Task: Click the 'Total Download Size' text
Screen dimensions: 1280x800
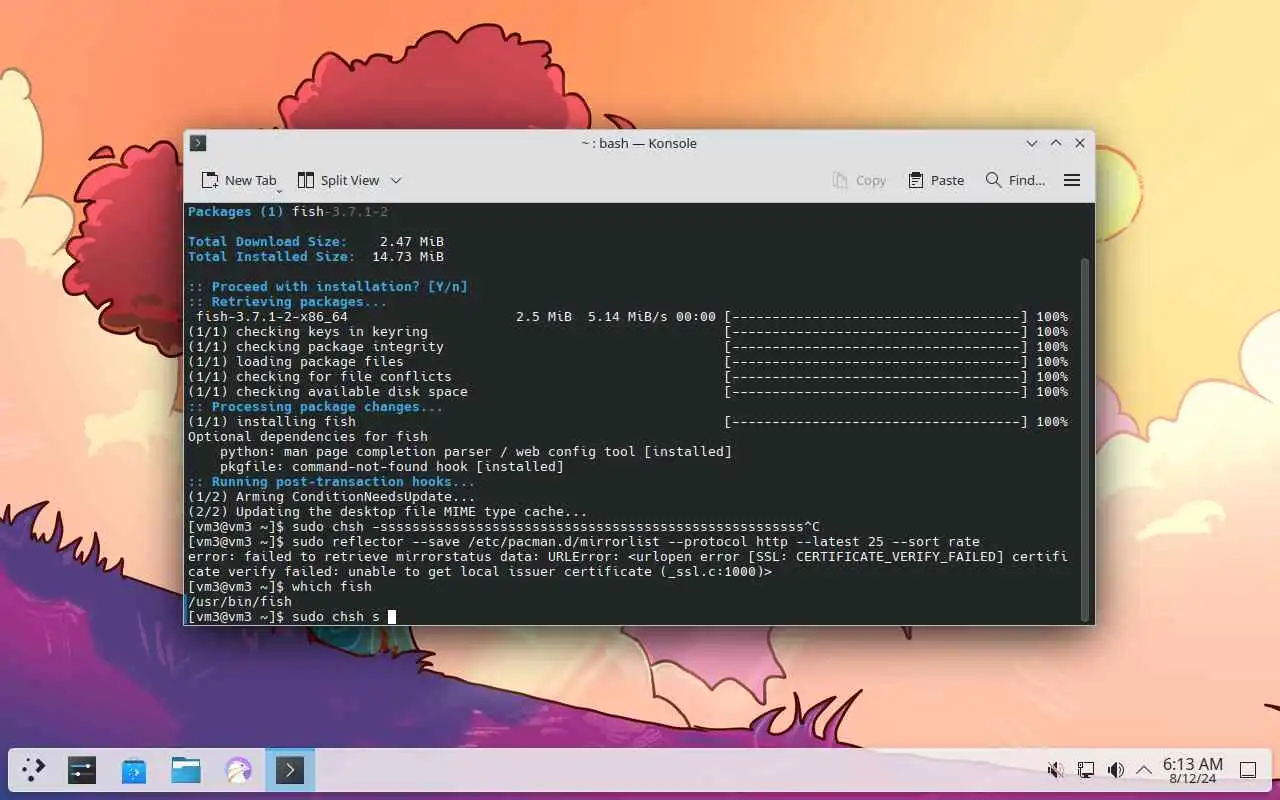Action: point(267,242)
